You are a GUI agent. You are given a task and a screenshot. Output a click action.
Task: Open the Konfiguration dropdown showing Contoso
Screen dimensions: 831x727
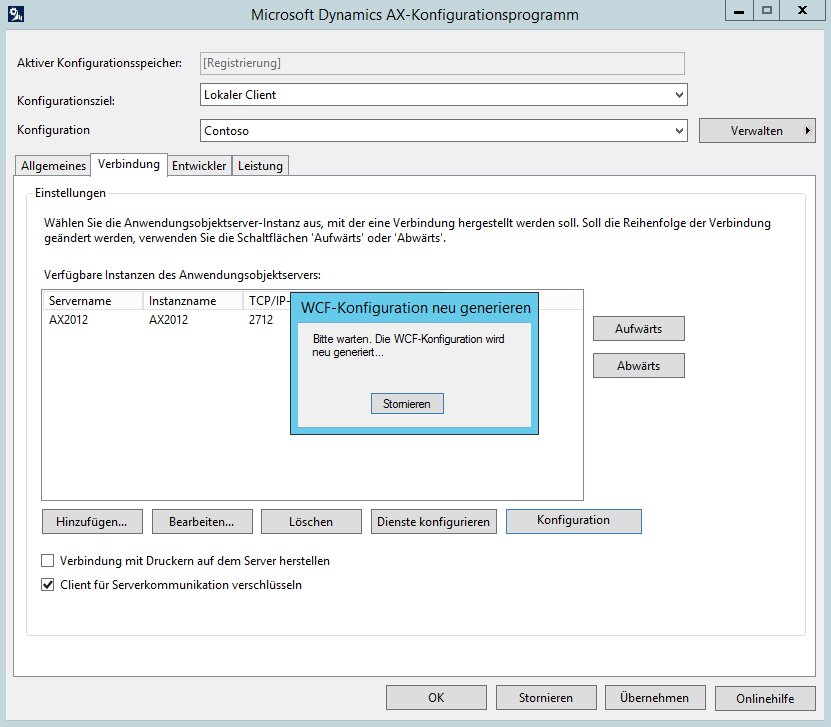[x=680, y=129]
